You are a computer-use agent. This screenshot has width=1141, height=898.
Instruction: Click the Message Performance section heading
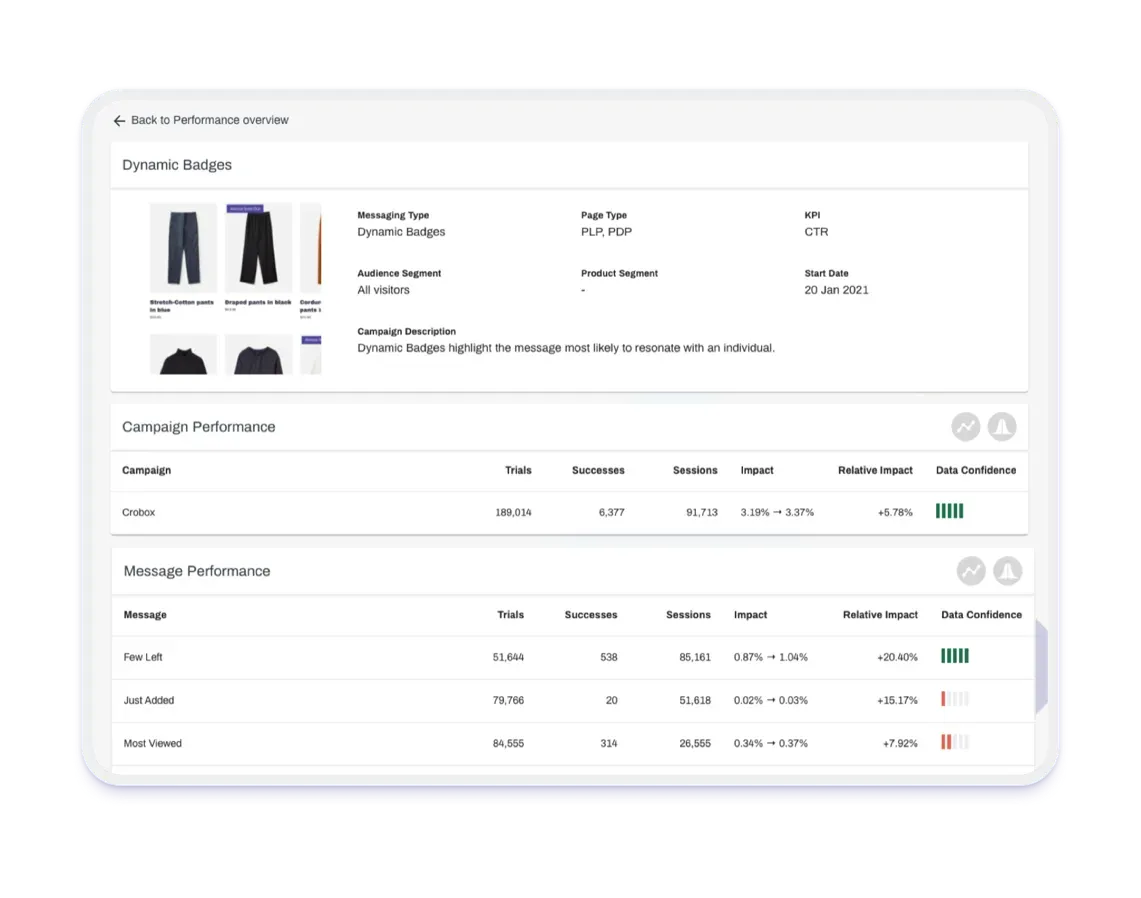196,571
